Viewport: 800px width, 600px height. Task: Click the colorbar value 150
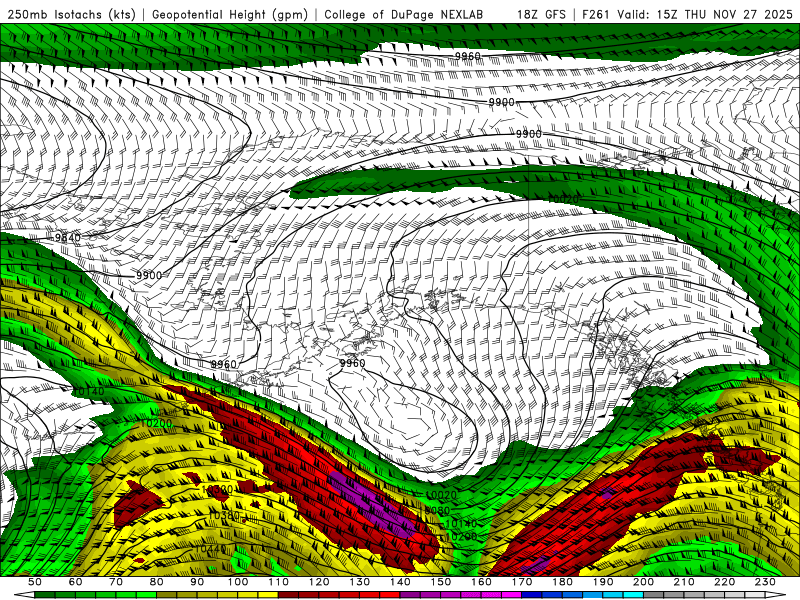440,582
